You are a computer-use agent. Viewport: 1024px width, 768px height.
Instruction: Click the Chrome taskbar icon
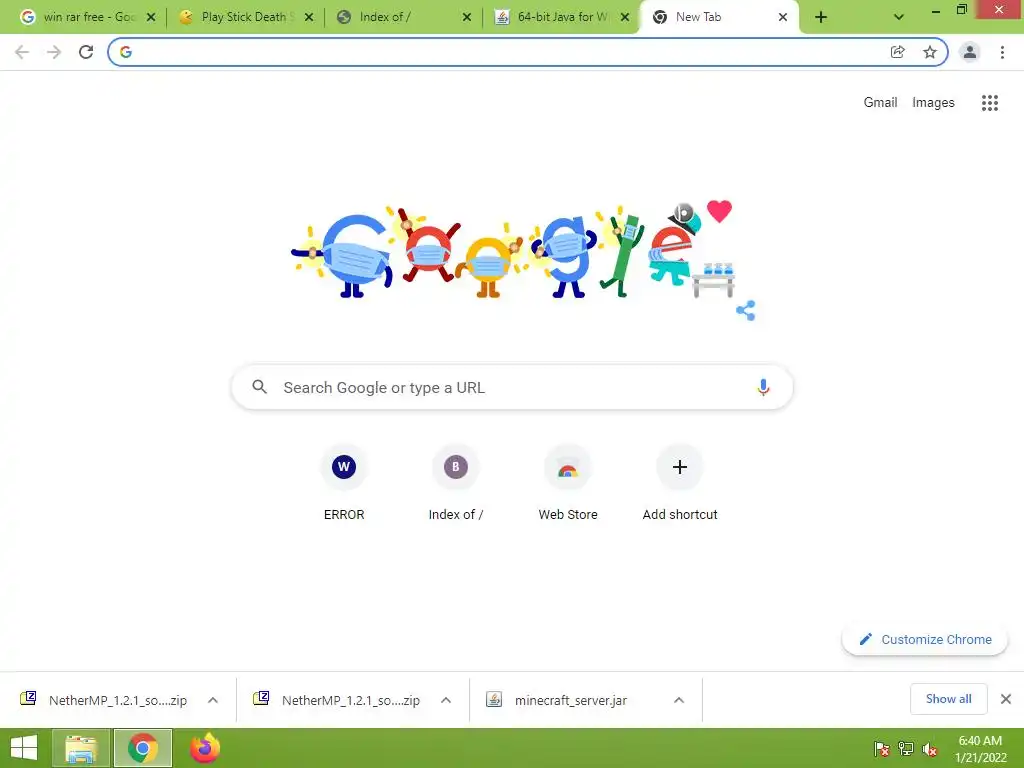click(x=143, y=748)
